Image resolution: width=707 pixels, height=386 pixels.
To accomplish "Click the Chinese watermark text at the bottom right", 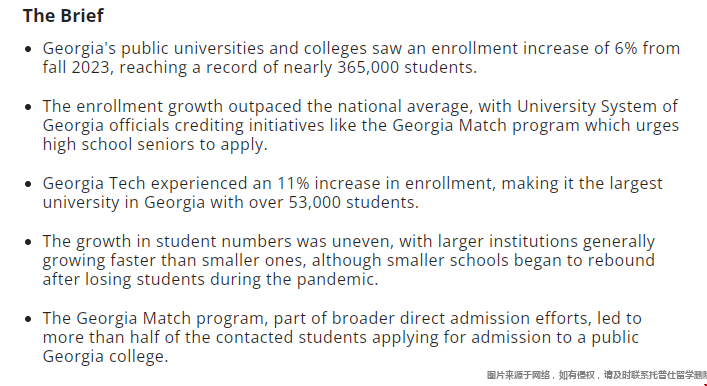I will (x=597, y=375).
